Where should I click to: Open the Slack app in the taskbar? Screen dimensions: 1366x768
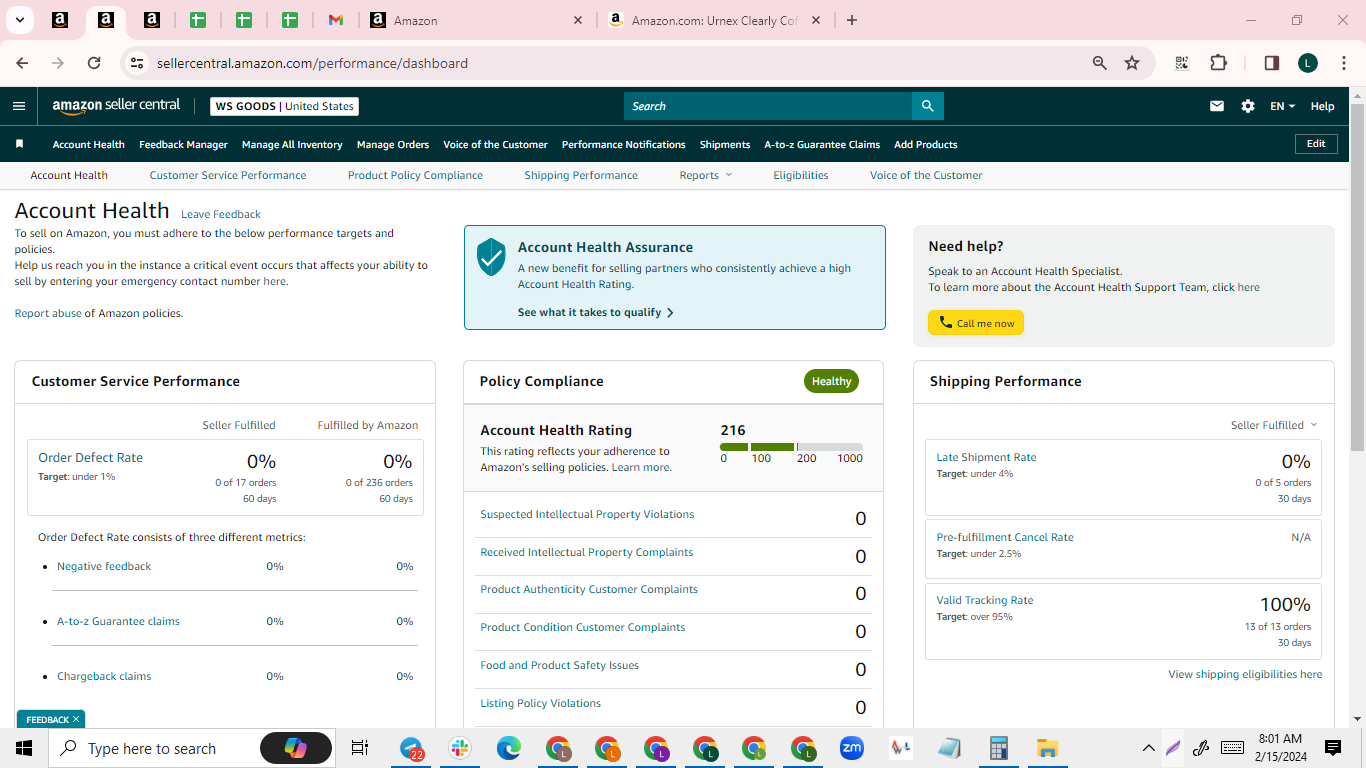pyautogui.click(x=460, y=748)
